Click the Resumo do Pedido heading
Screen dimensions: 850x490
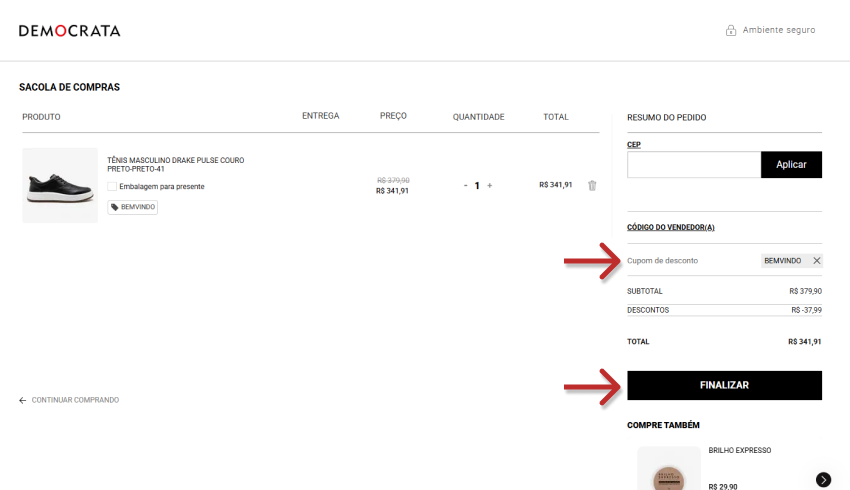(x=667, y=118)
